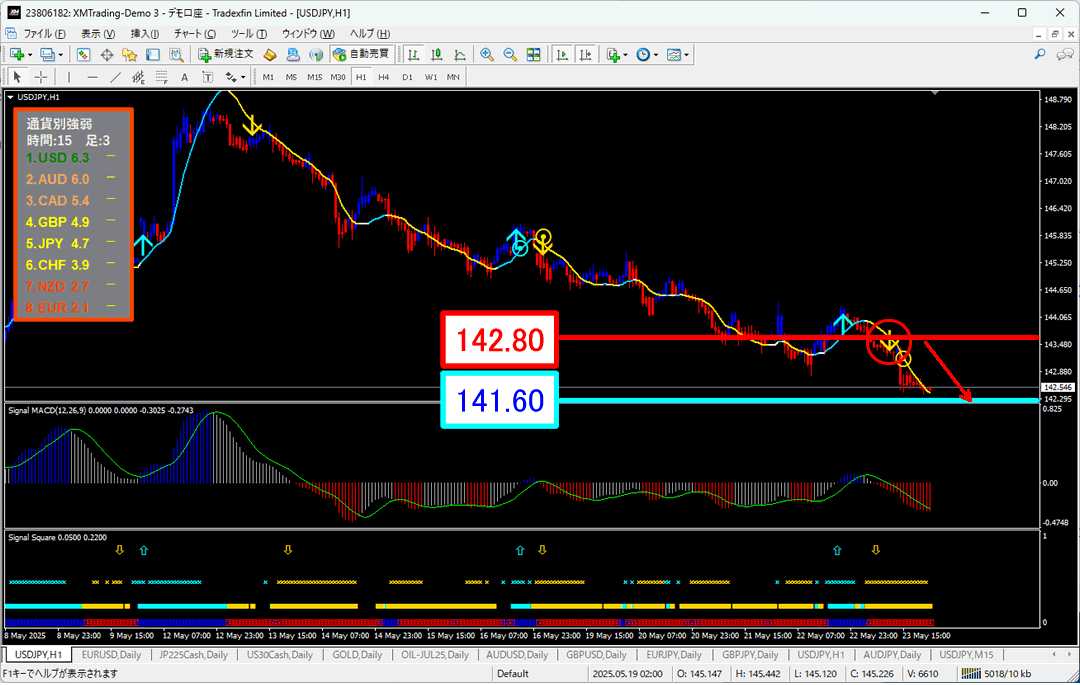
Task: Select the vertical line drawing tool
Action: pyautogui.click(x=69, y=77)
